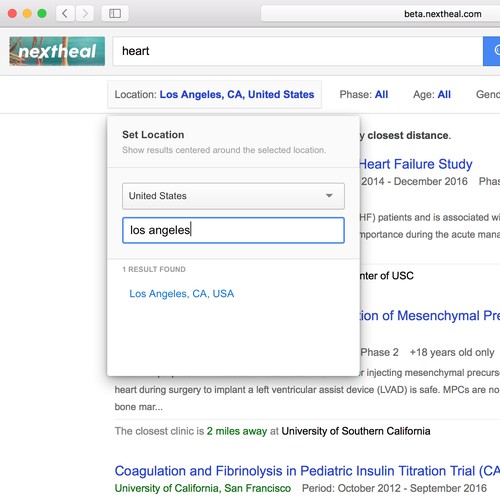500x500 pixels.
Task: Toggle the Safari sidebar button
Action: (x=115, y=14)
